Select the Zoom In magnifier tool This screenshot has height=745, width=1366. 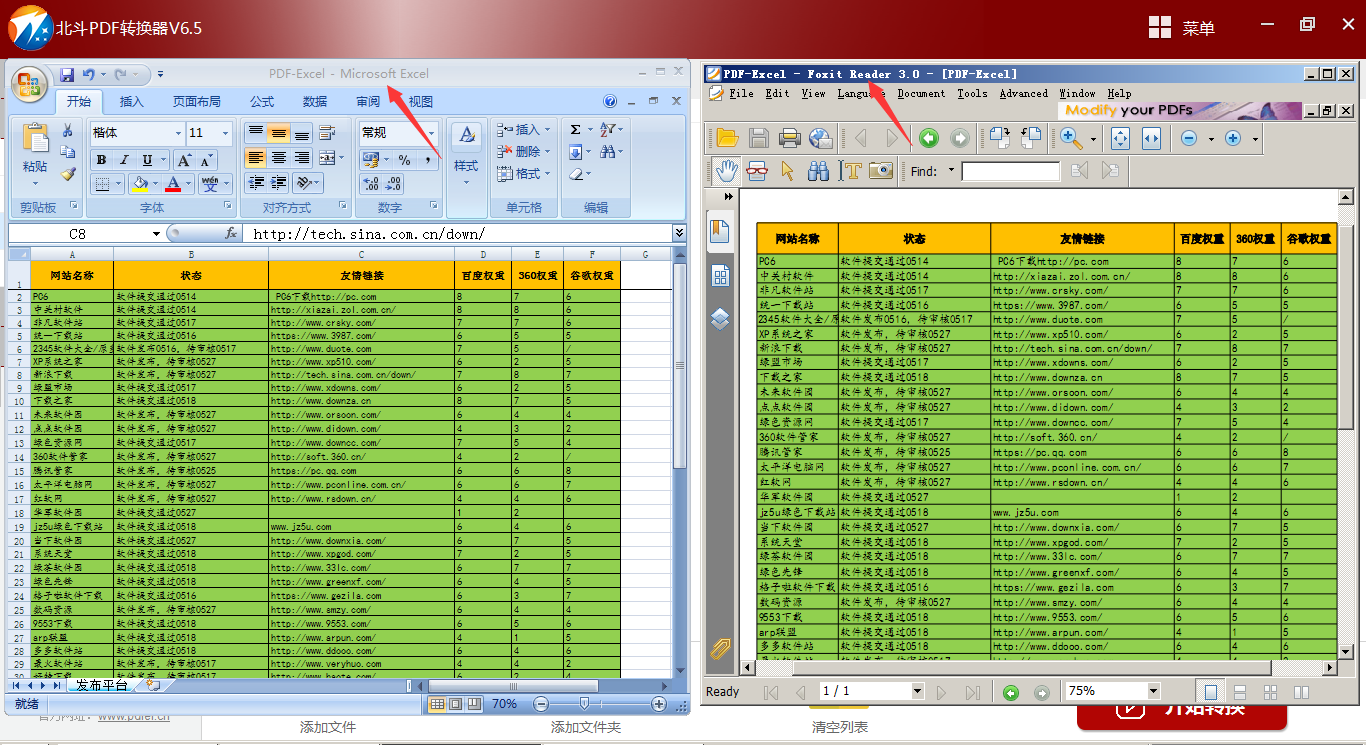1071,139
